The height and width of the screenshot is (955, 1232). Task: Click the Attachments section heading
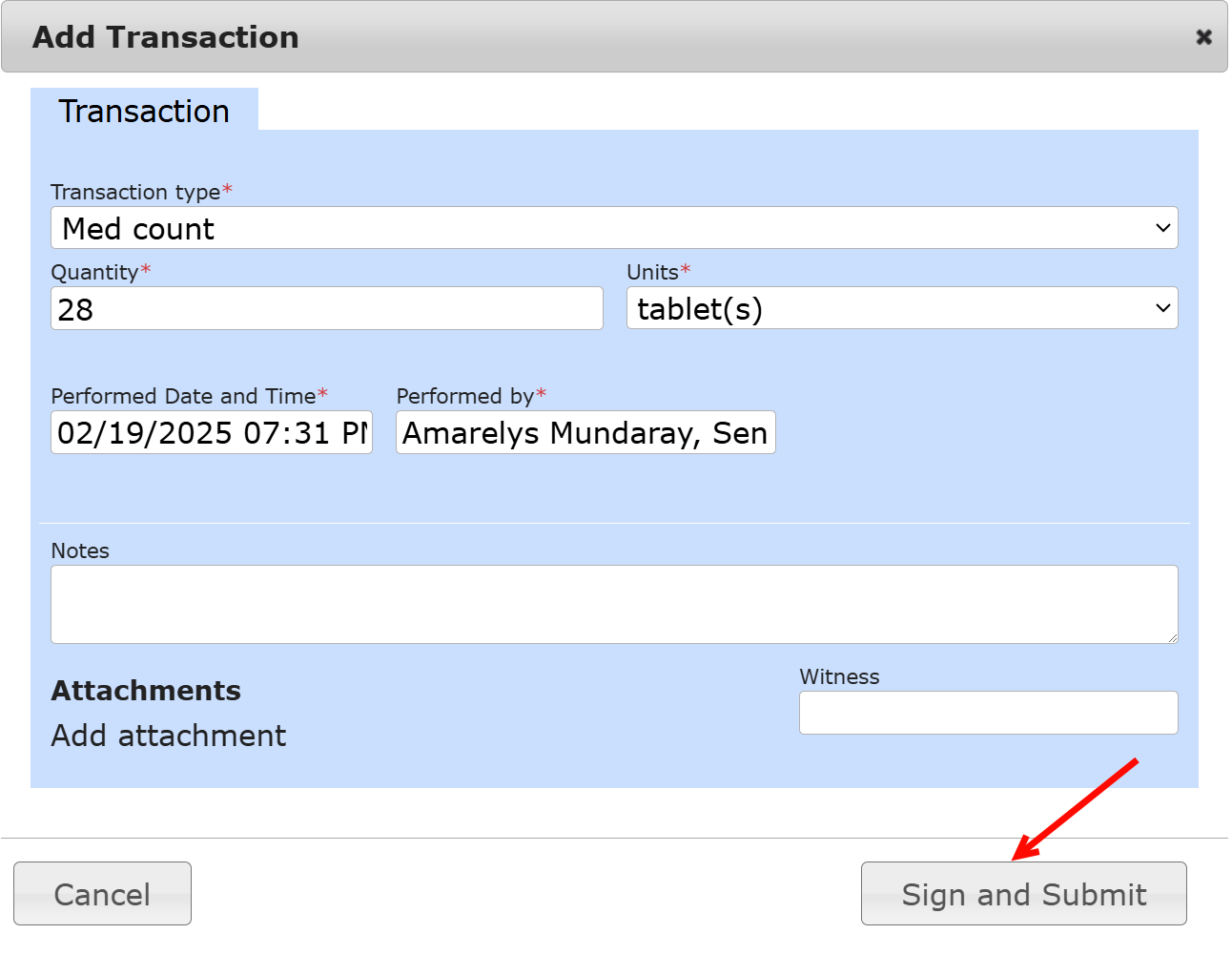tap(146, 691)
